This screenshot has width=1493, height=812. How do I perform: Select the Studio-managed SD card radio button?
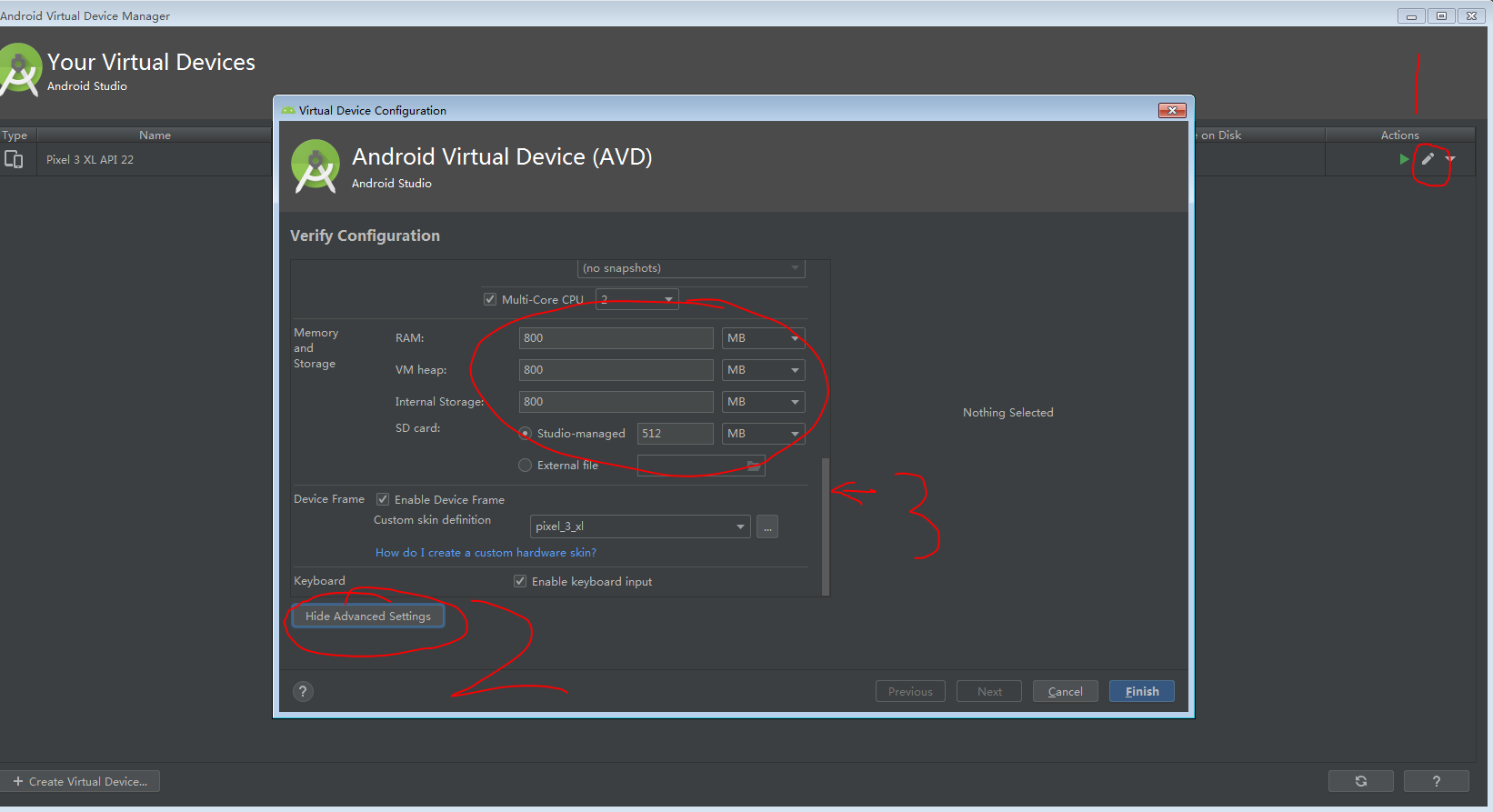point(525,434)
